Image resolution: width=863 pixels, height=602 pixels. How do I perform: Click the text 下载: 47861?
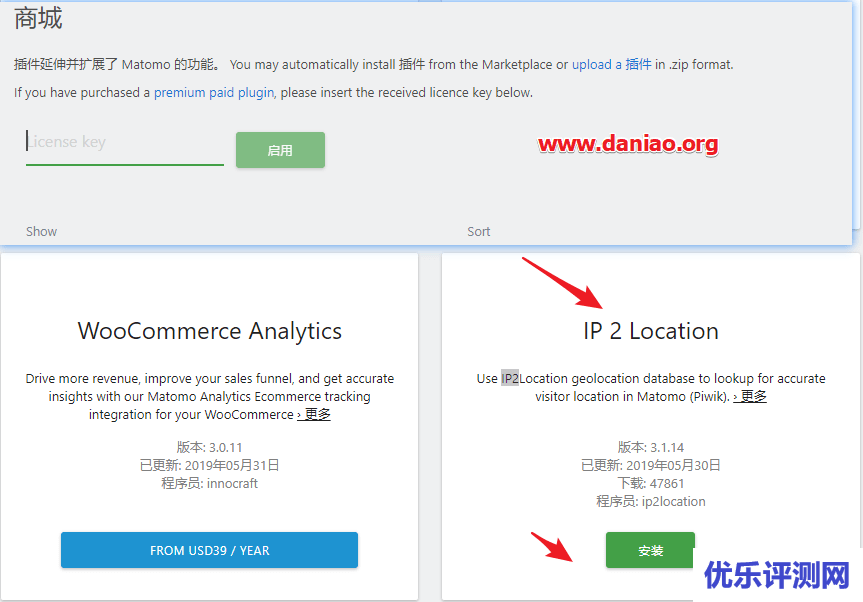pos(651,484)
